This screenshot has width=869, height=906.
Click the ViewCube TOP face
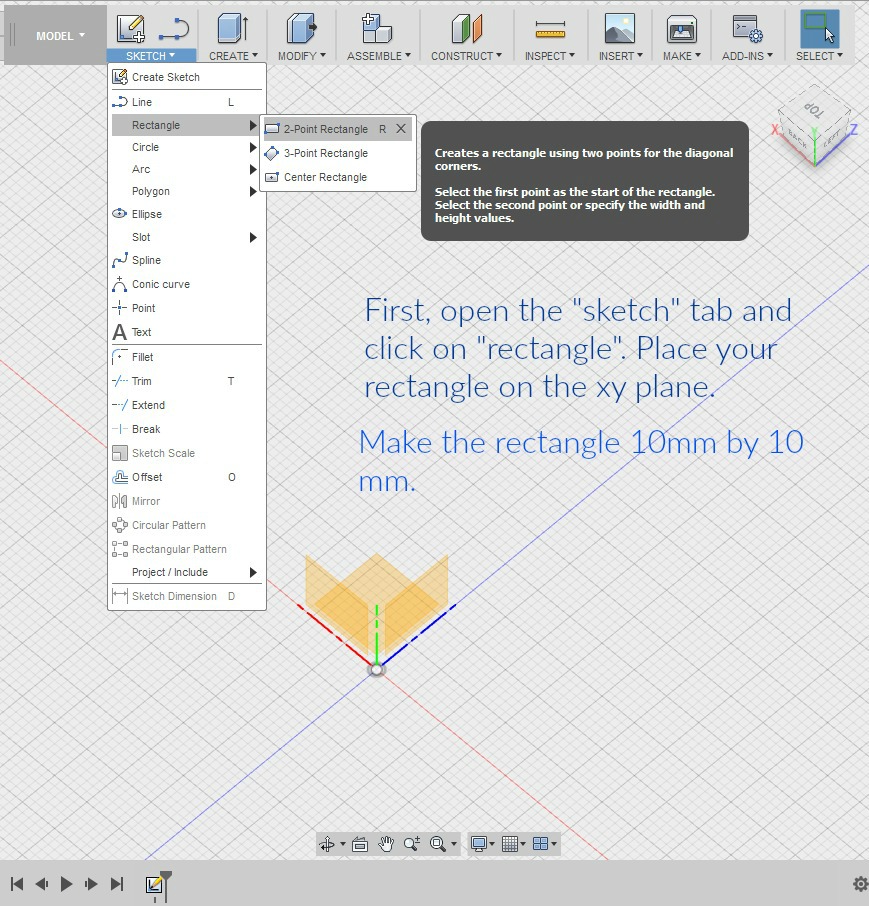point(813,112)
